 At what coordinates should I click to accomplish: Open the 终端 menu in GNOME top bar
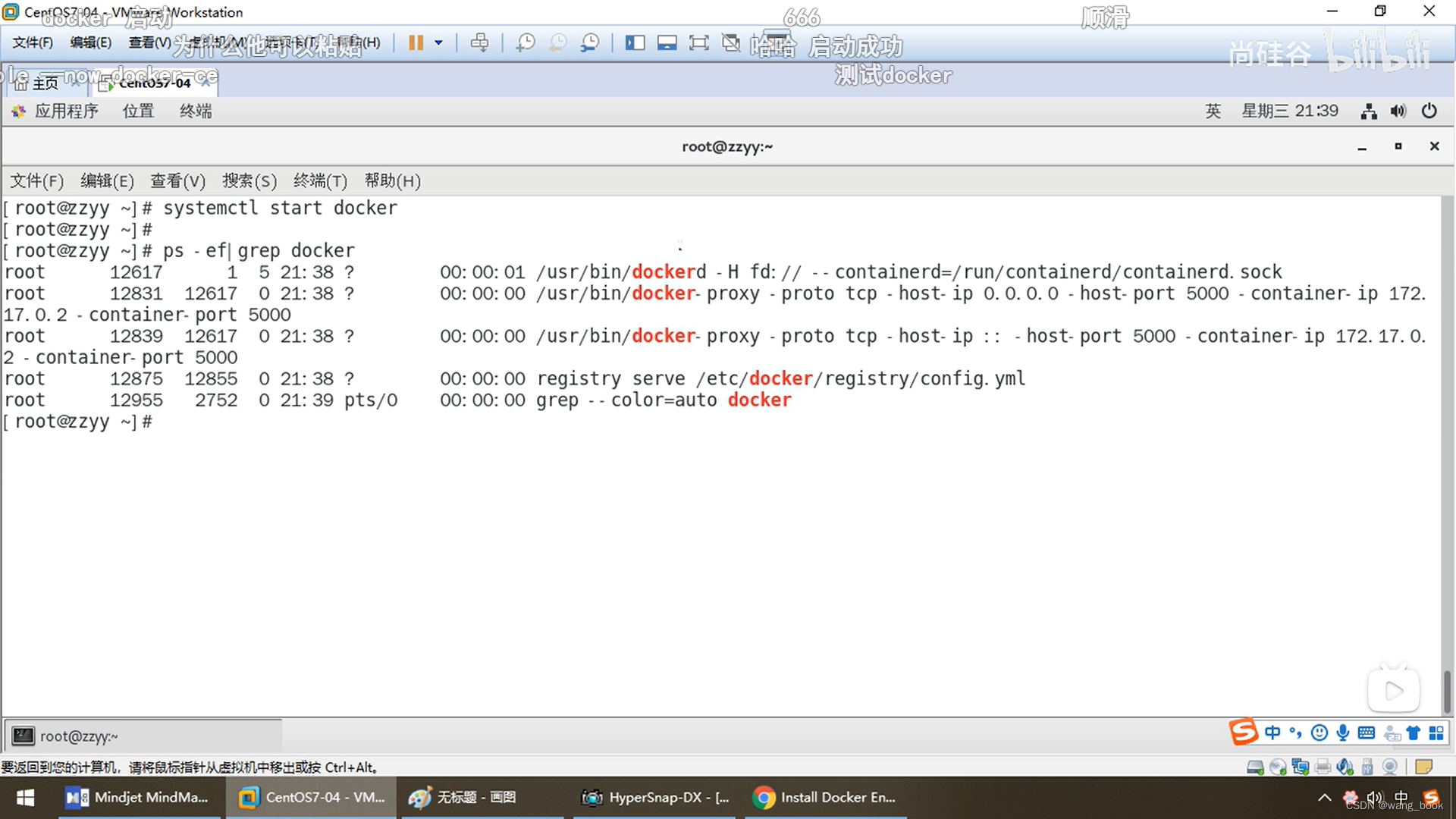pos(196,111)
